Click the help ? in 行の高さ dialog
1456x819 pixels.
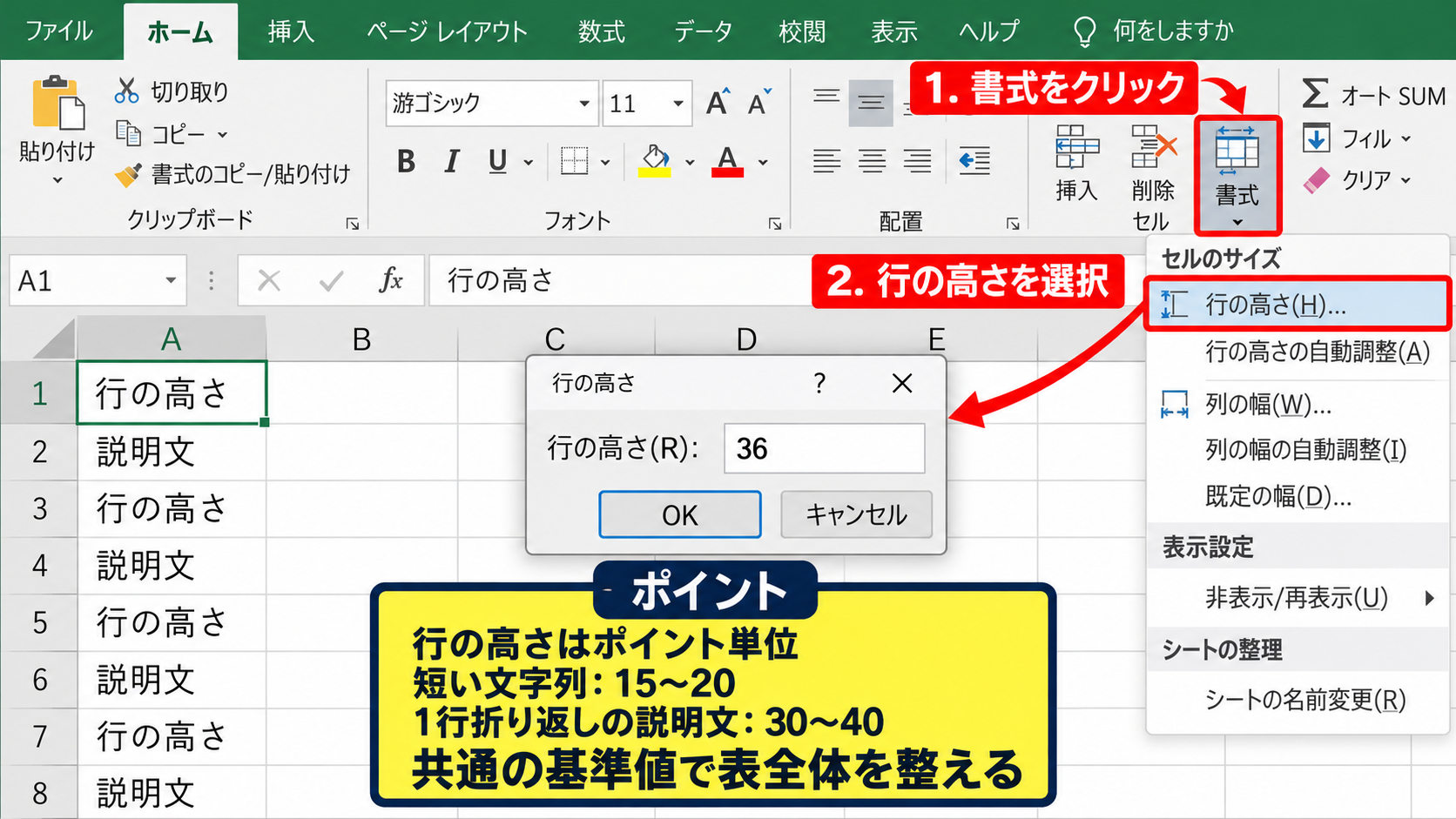click(819, 382)
